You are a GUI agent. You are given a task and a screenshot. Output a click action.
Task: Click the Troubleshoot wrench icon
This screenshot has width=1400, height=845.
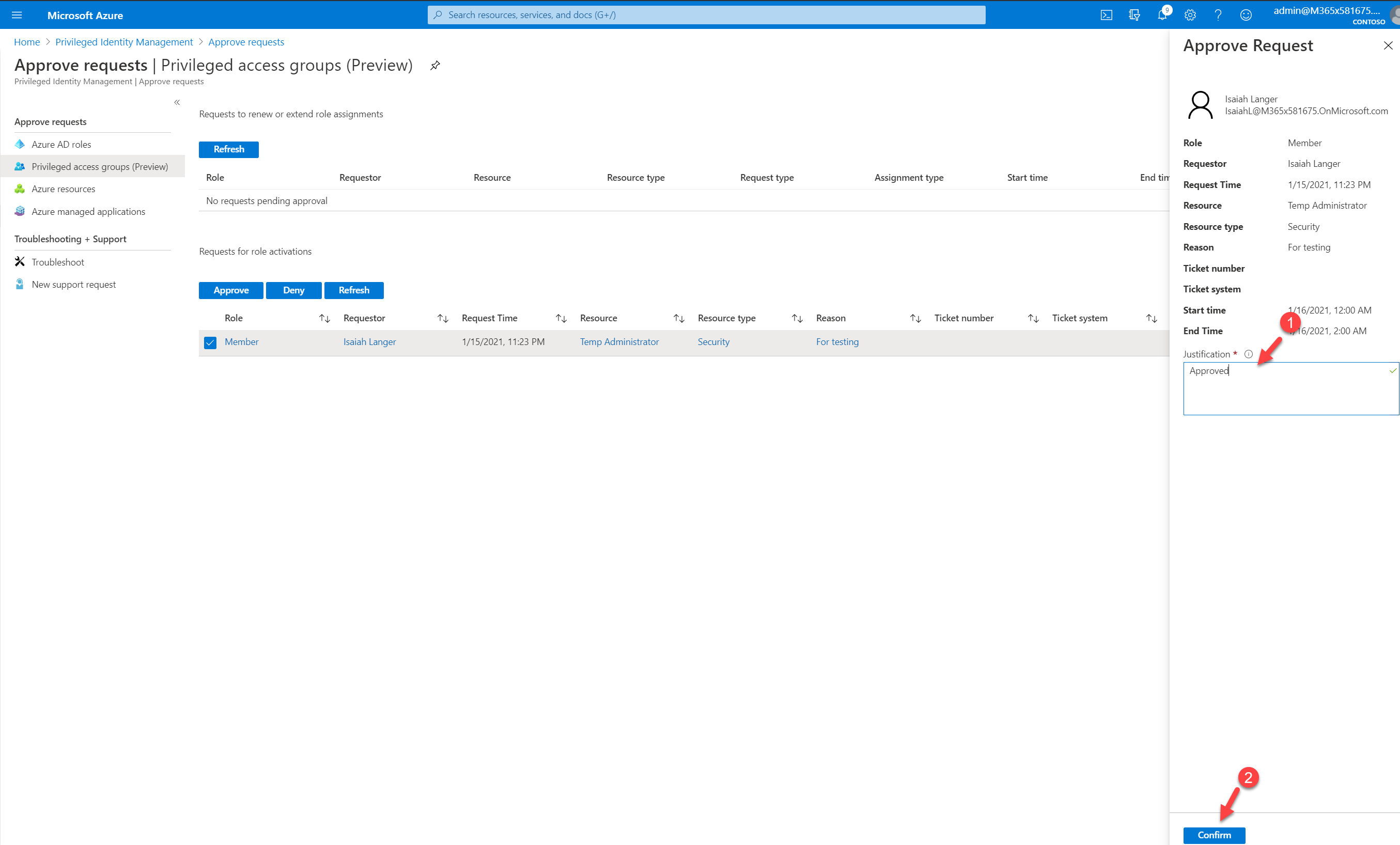click(x=20, y=262)
